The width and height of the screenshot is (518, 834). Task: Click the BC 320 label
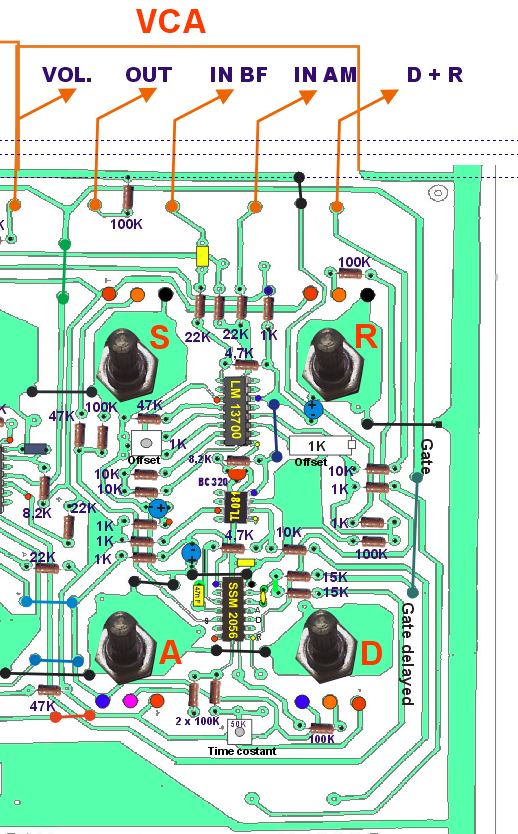click(x=213, y=482)
